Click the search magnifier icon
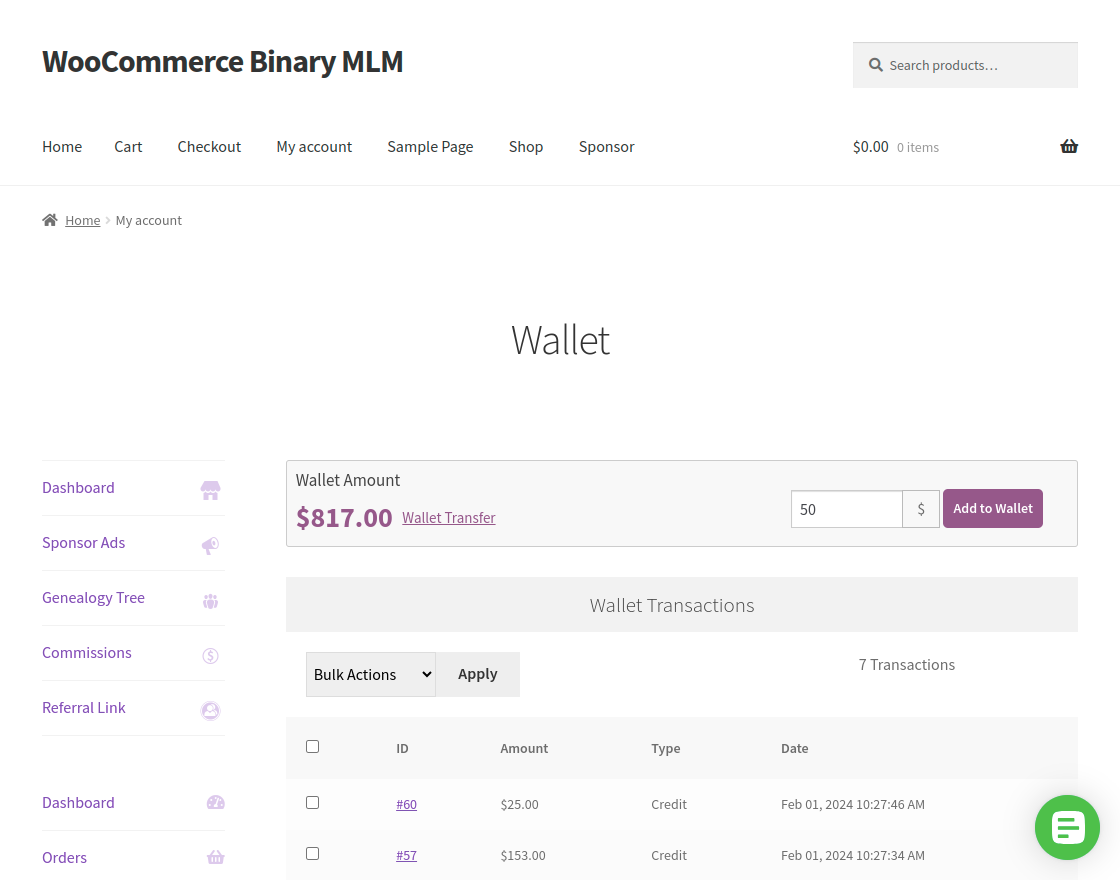 coord(875,64)
